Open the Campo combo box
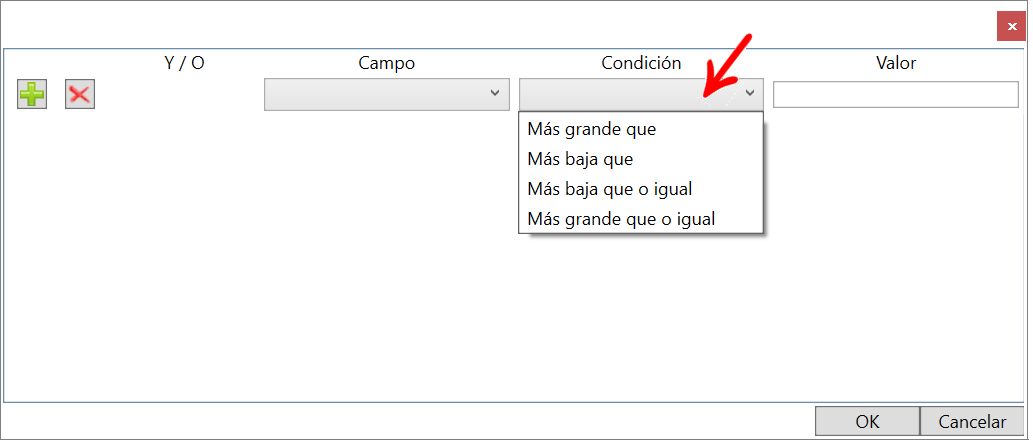Image resolution: width=1033 pixels, height=440 pixels. (x=387, y=94)
